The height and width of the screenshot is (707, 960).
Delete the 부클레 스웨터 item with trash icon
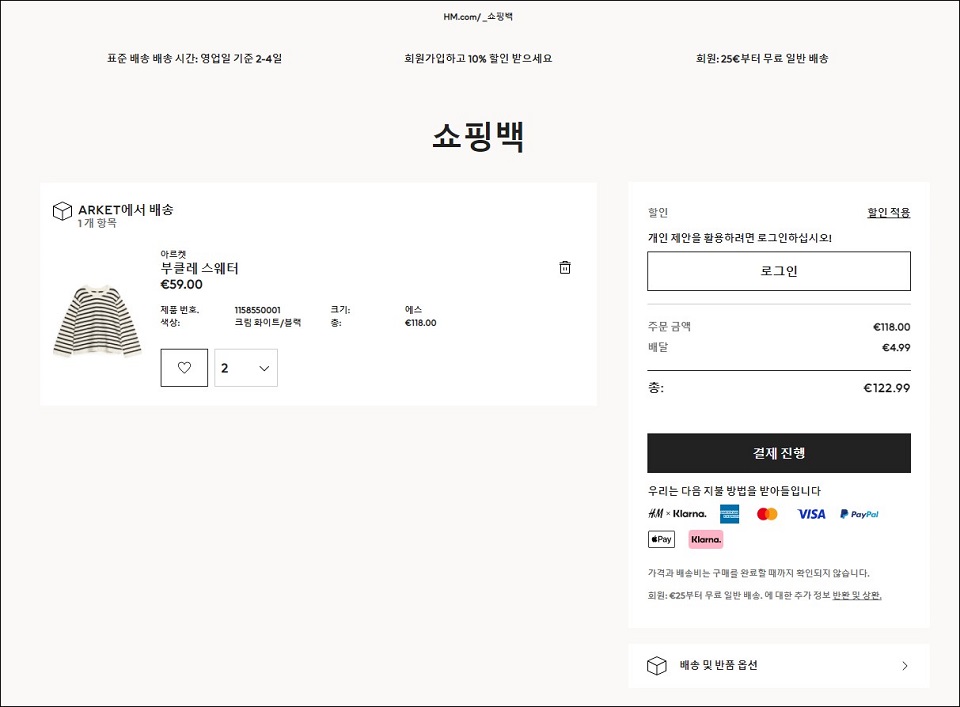564,267
